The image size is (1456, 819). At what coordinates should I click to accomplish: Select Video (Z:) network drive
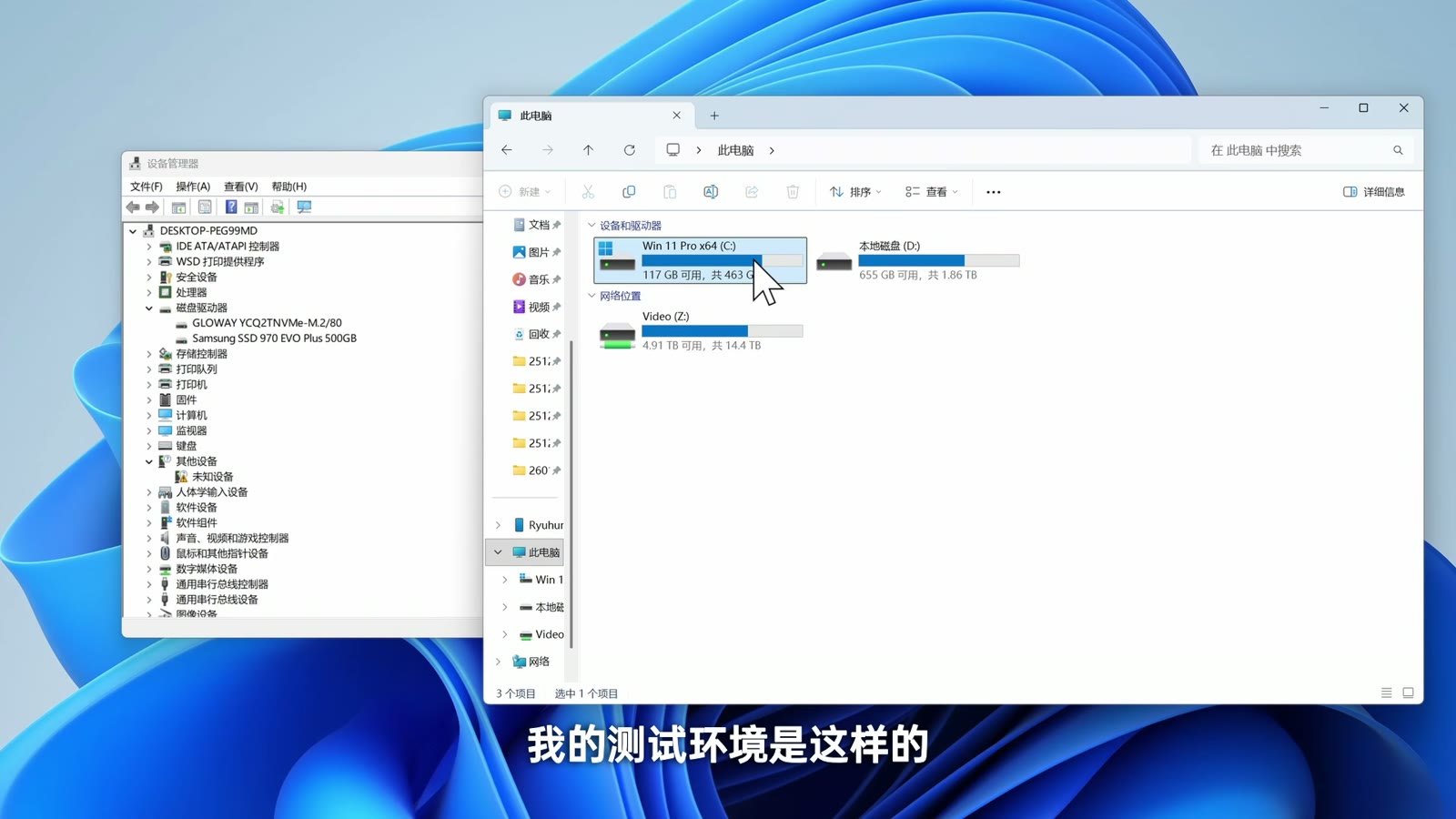(x=700, y=331)
